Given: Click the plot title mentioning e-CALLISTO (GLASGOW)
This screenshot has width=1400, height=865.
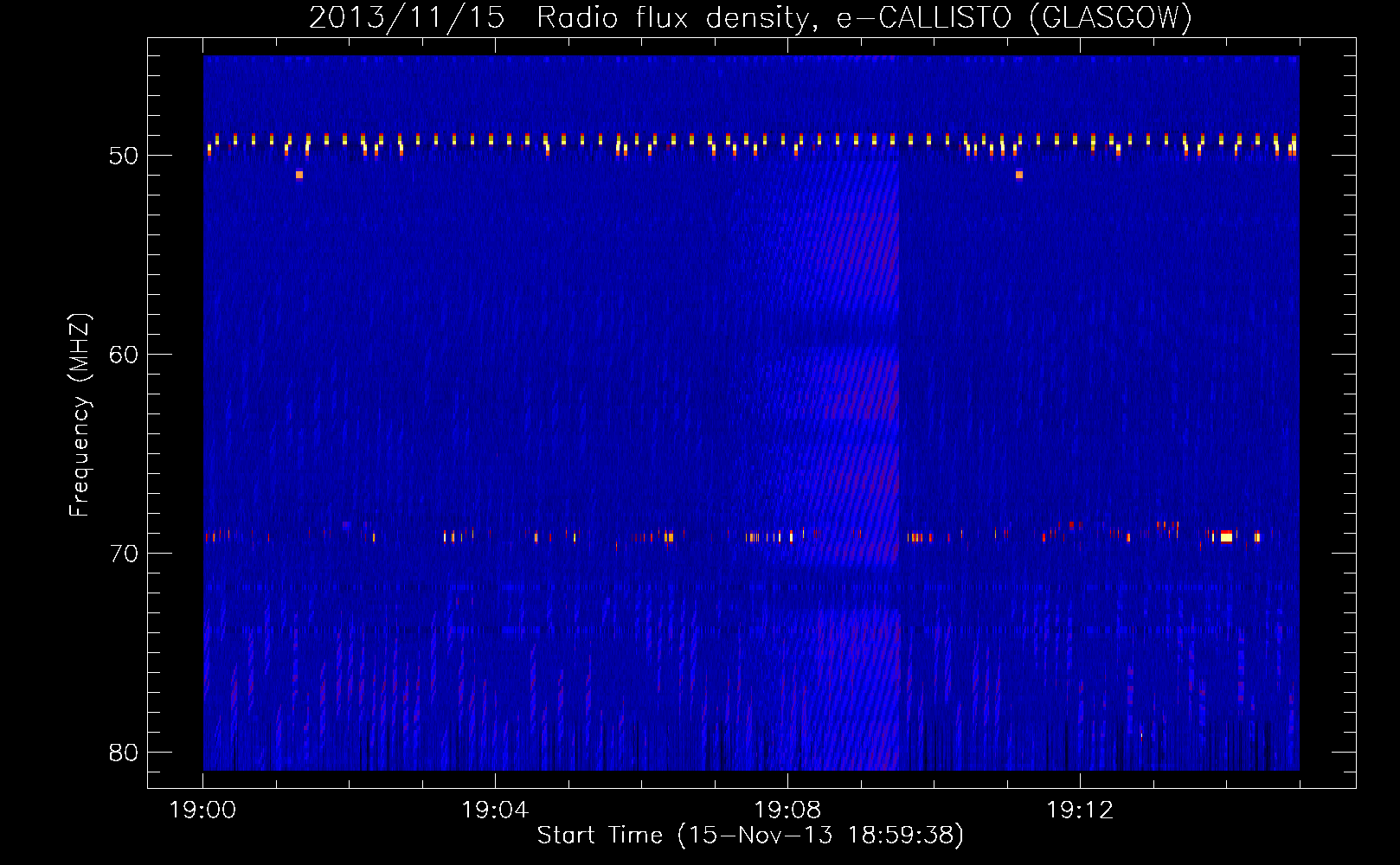Looking at the screenshot, I should pos(750,17).
